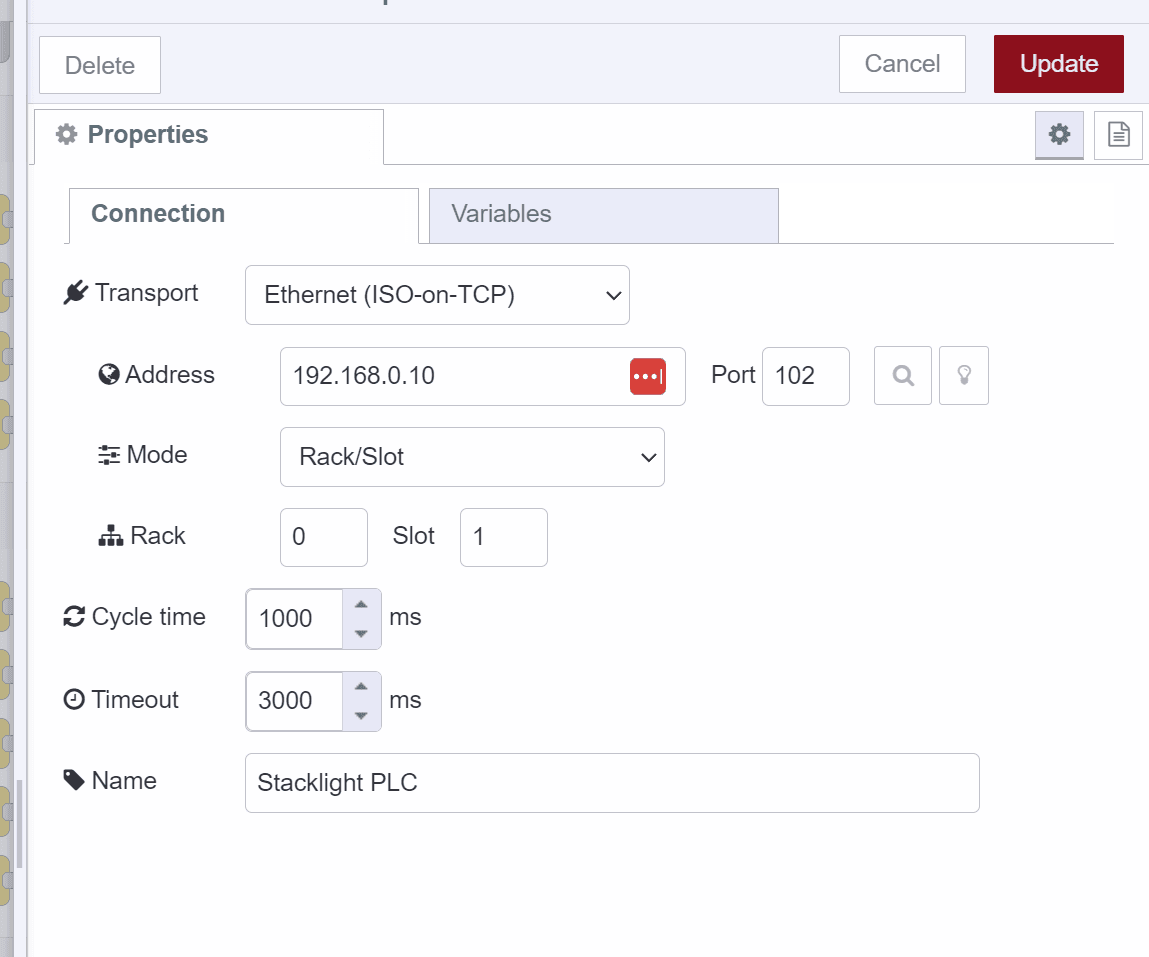
Task: Open the node documentation panel icon
Action: coord(1117,134)
